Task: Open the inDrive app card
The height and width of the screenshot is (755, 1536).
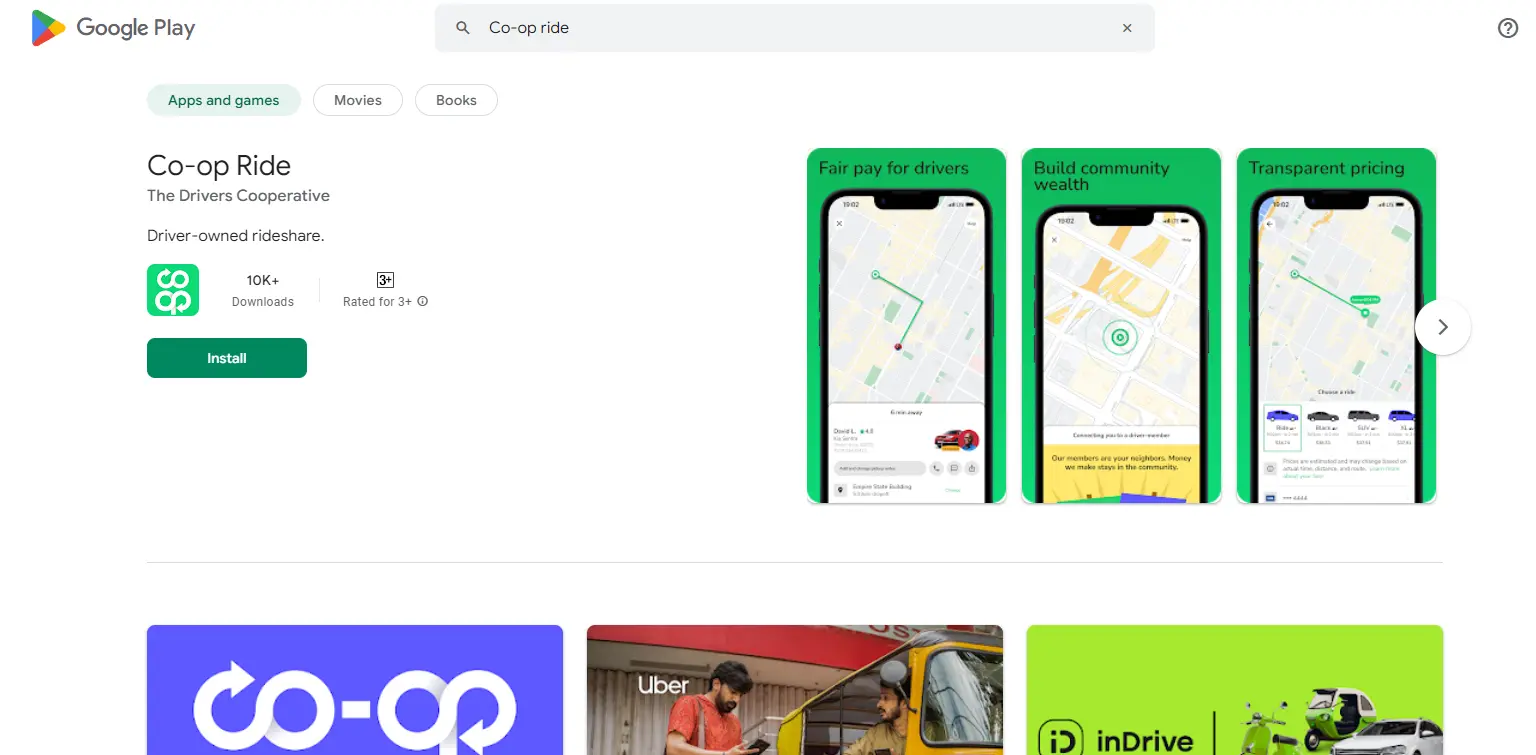Action: pos(1235,690)
